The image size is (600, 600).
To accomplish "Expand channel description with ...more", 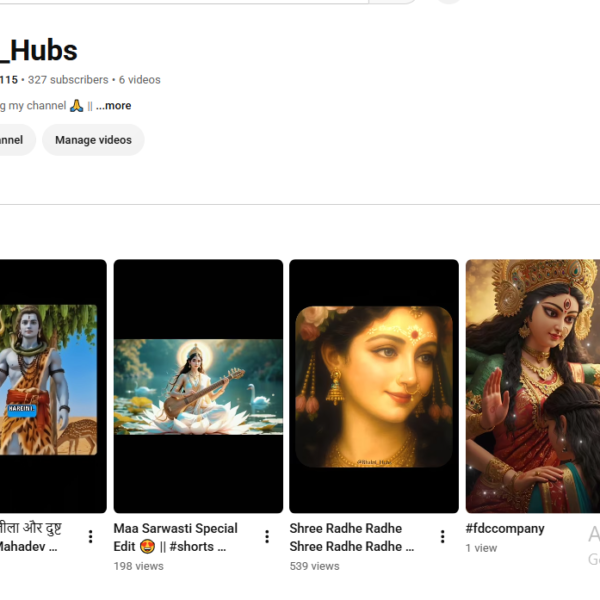I will pyautogui.click(x=113, y=106).
